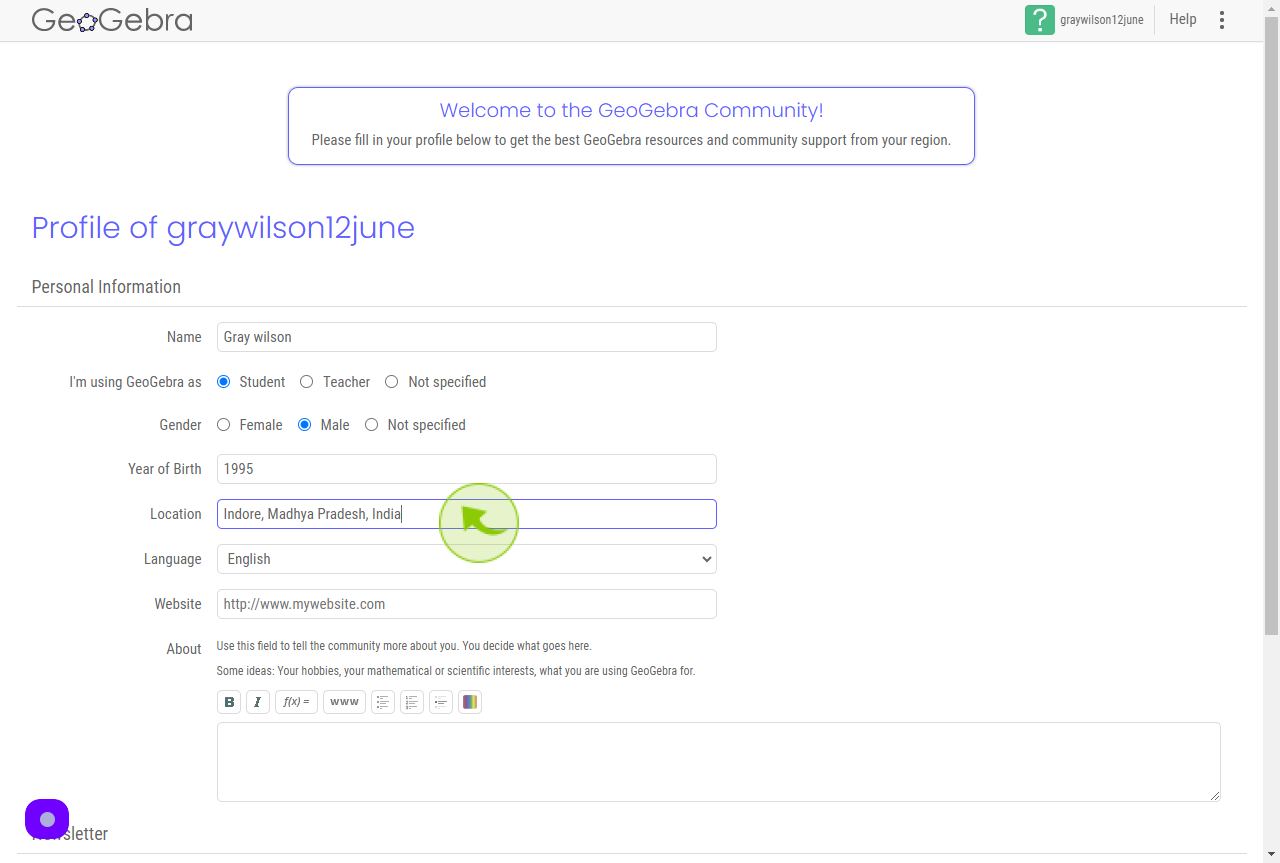This screenshot has height=863, width=1280.
Task: Click into the Location field
Action: (467, 514)
